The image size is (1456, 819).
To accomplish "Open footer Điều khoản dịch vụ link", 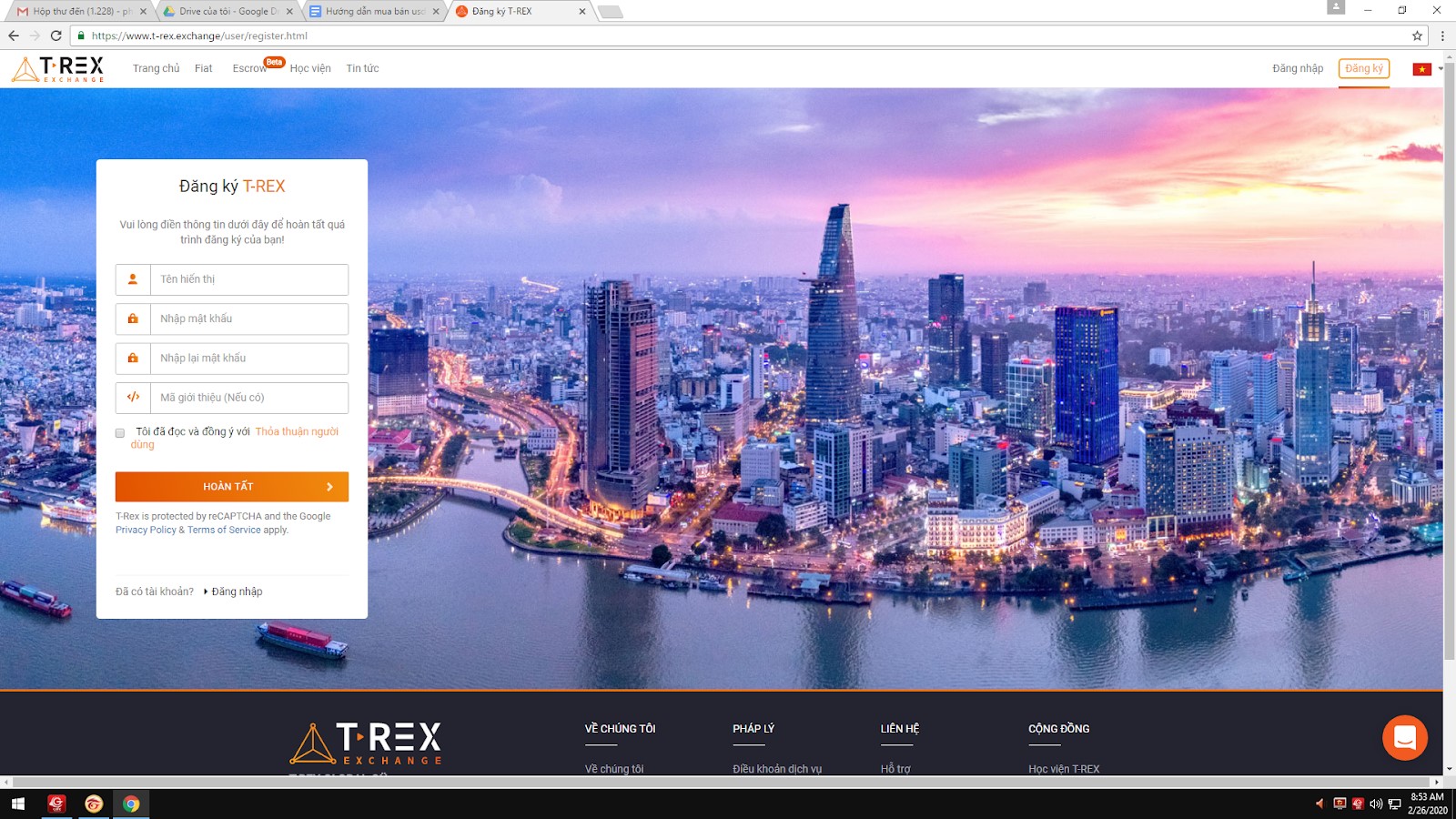I will (777, 769).
